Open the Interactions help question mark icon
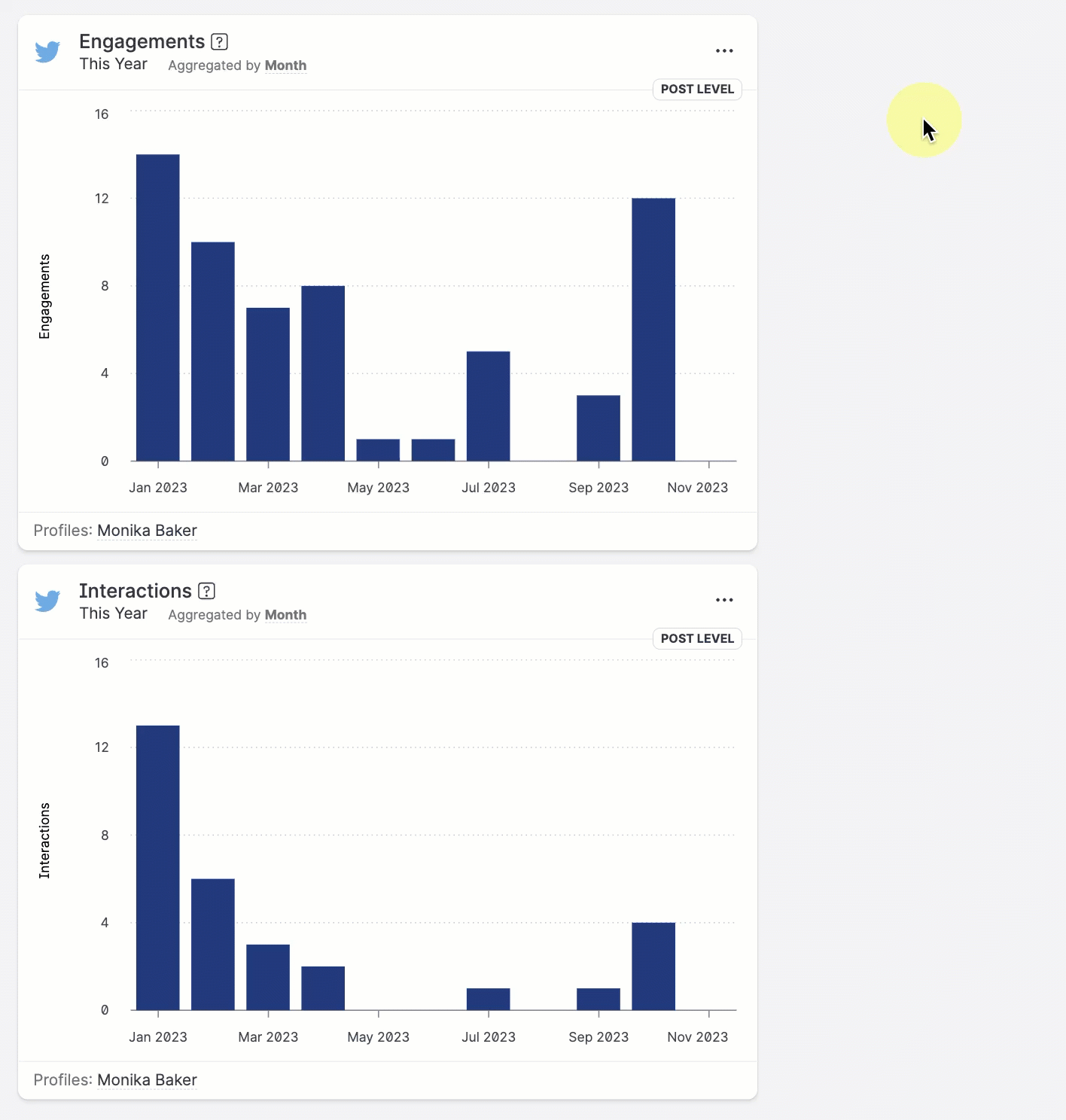Viewport: 1066px width, 1120px height. pyautogui.click(x=206, y=592)
